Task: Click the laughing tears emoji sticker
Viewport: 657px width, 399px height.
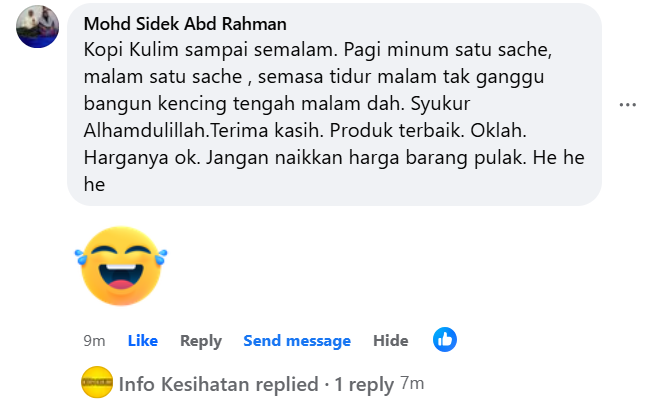Action: pos(121,266)
